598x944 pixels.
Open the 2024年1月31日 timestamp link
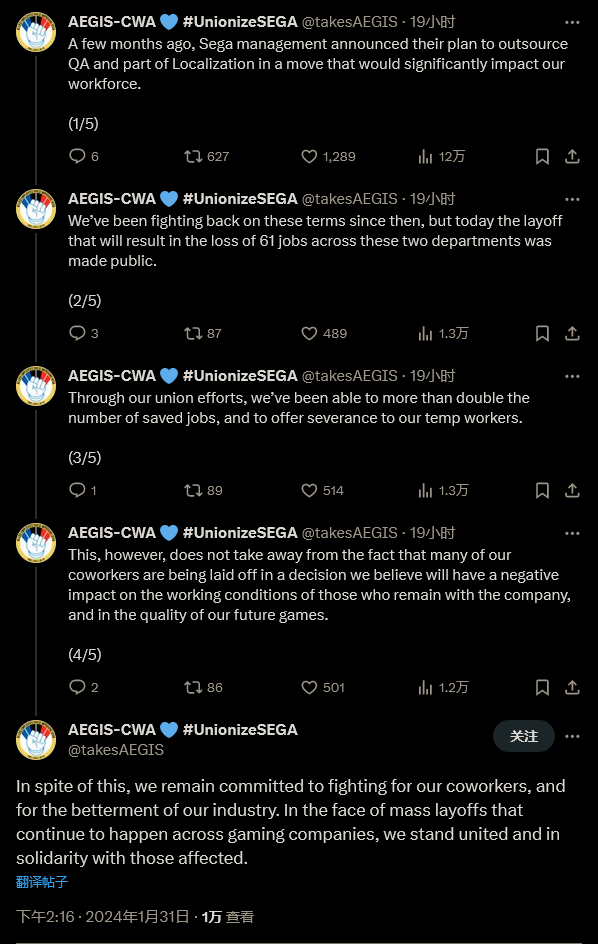click(x=137, y=917)
